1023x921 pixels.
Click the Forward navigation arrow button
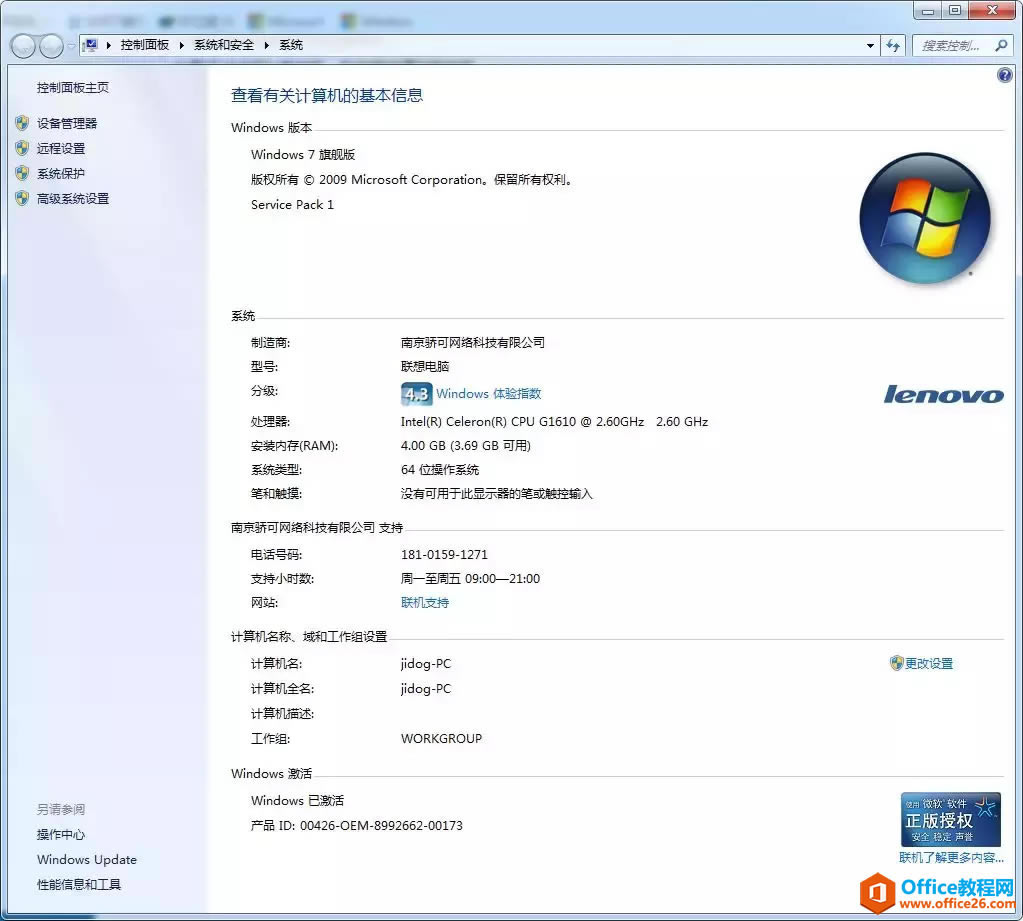click(x=51, y=46)
